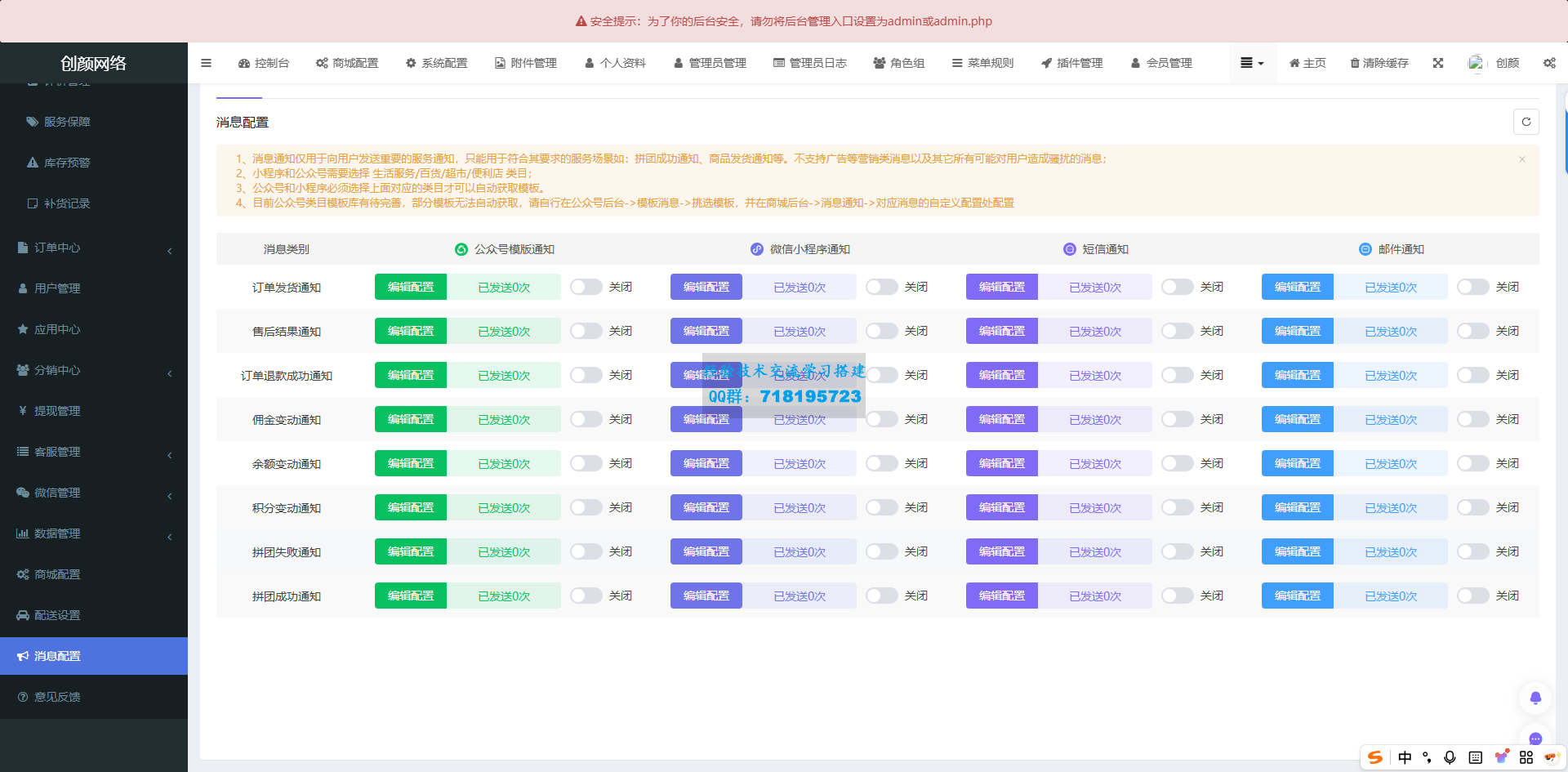Image resolution: width=1568 pixels, height=772 pixels.
Task: Click the fullscreen toggle icon in top bar
Action: pyautogui.click(x=1438, y=63)
